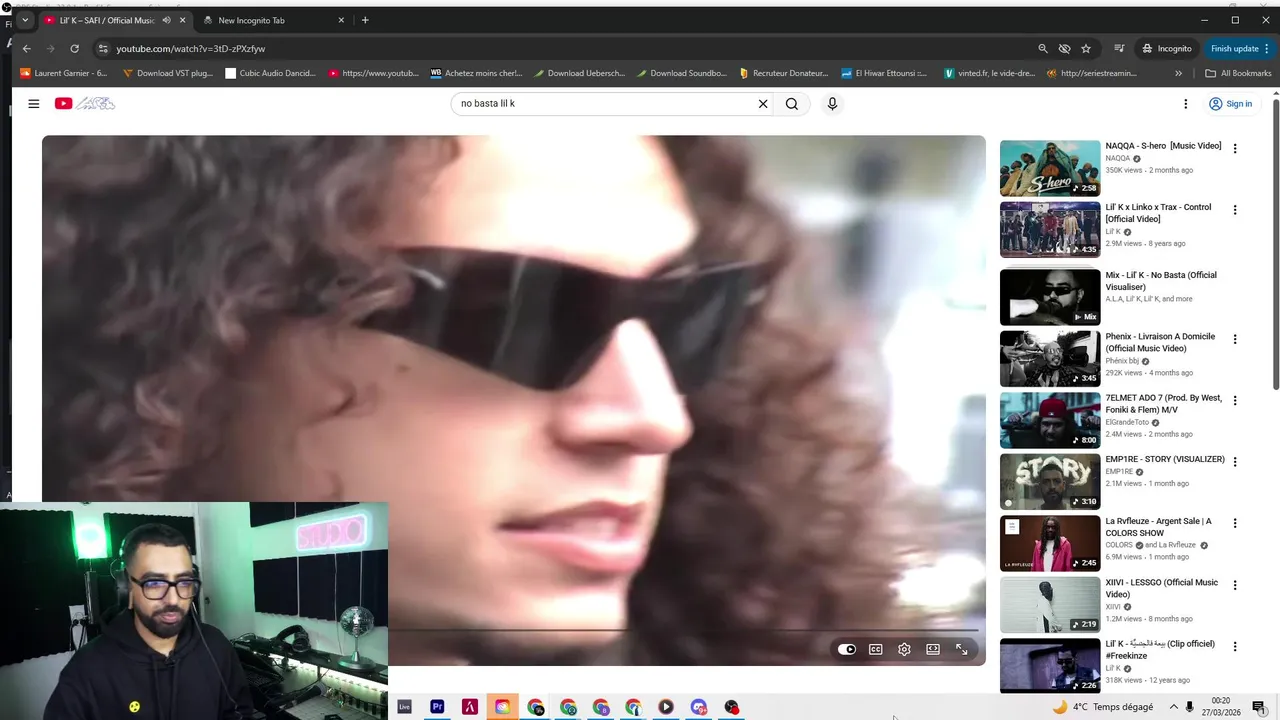
Task: Open the 7ELMET ADO 7 video title
Action: point(1163,404)
